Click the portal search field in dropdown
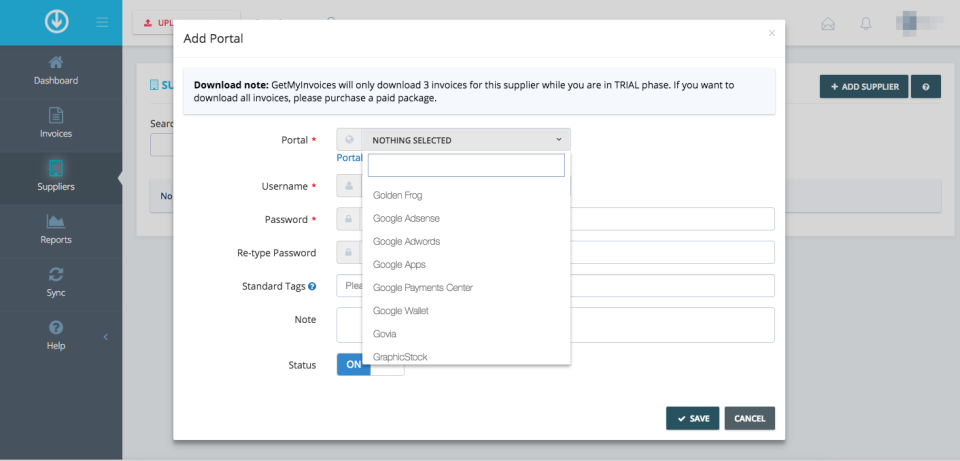 point(466,165)
